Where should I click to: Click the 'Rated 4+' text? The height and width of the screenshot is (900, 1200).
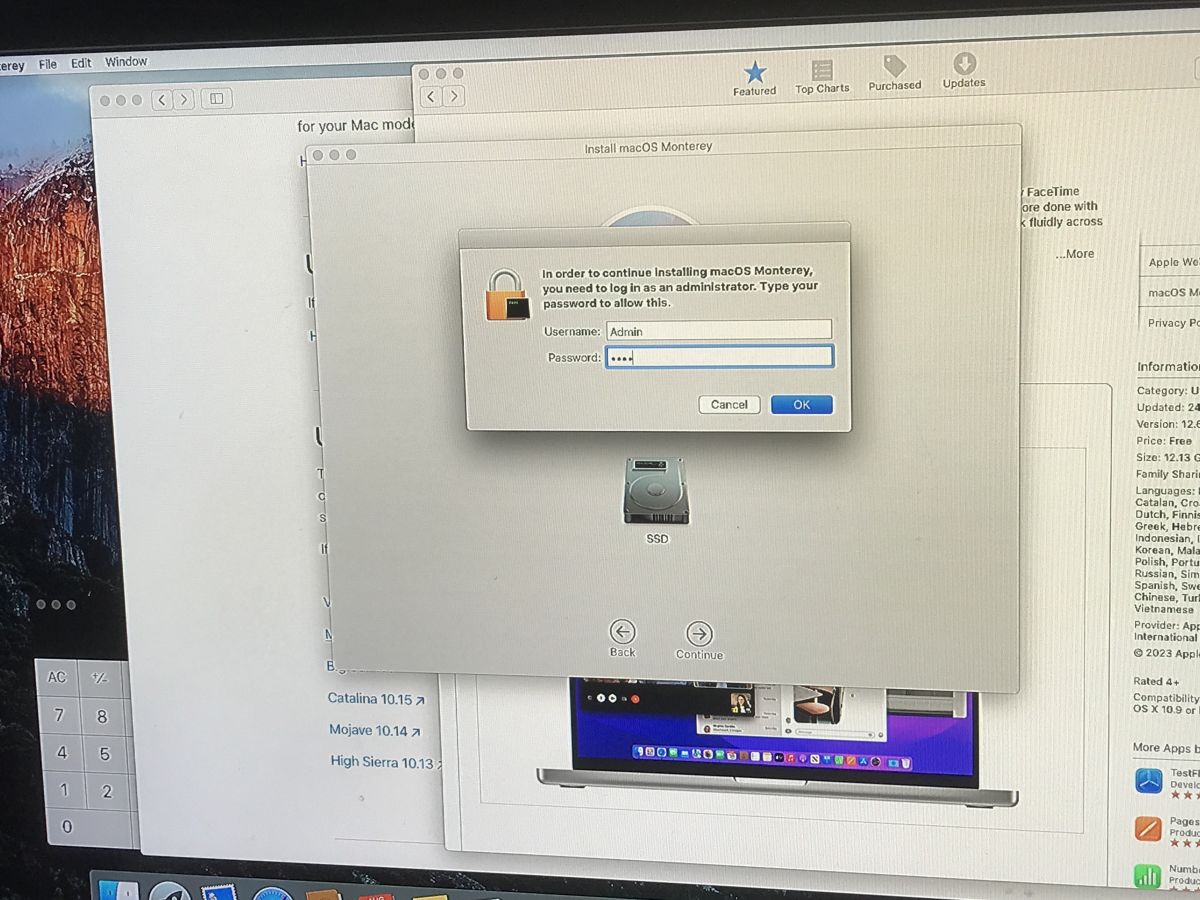coord(1155,681)
